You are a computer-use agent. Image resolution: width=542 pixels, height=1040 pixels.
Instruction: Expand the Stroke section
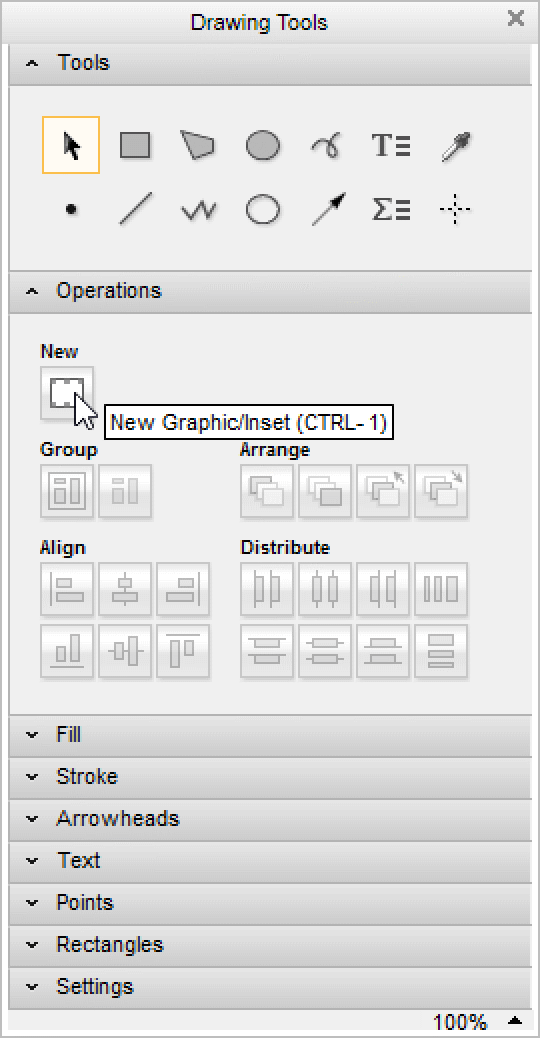[271, 777]
